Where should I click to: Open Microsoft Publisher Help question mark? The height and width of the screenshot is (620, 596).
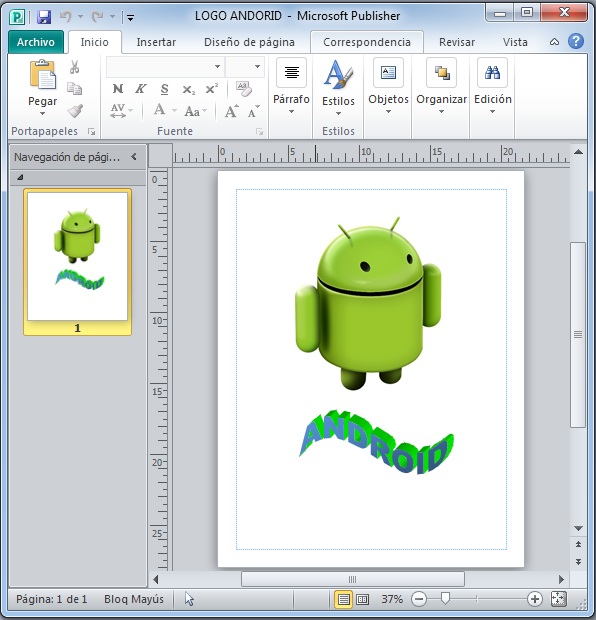coord(576,41)
